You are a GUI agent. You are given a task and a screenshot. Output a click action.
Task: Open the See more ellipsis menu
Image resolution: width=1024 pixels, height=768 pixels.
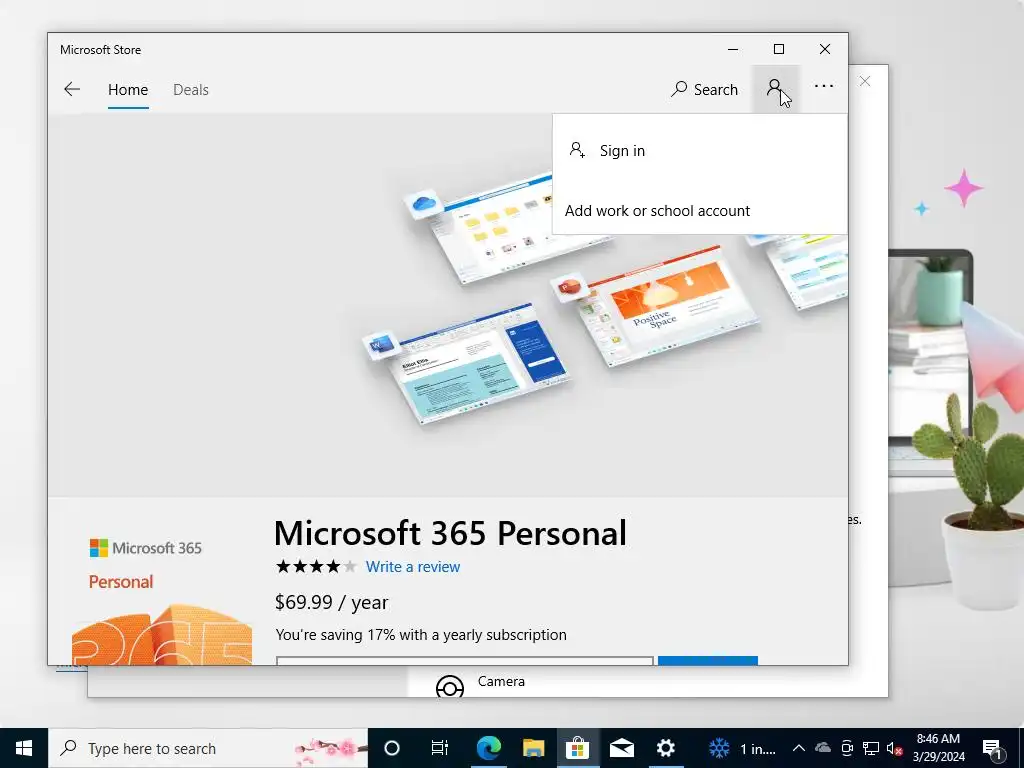[x=824, y=86]
